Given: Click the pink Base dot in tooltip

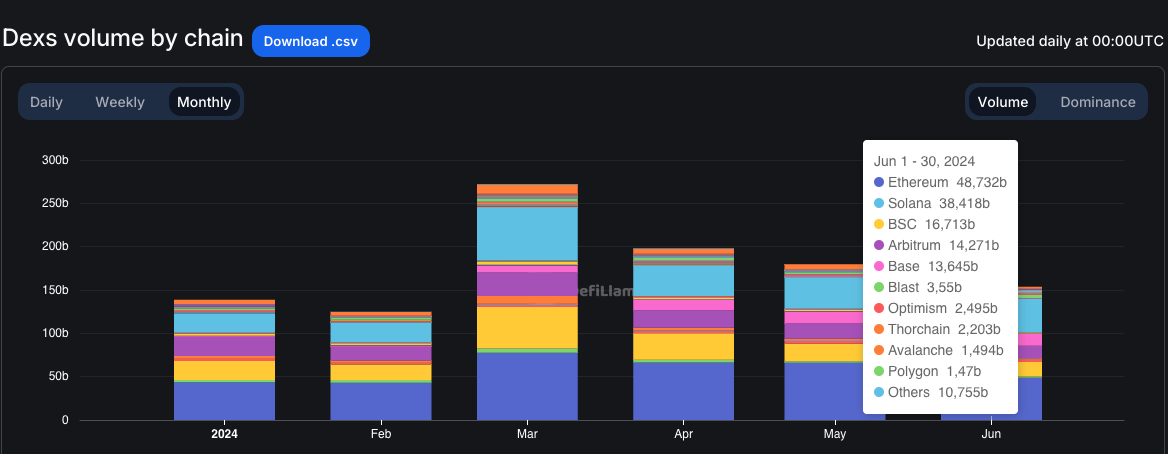Looking at the screenshot, I should click(879, 266).
